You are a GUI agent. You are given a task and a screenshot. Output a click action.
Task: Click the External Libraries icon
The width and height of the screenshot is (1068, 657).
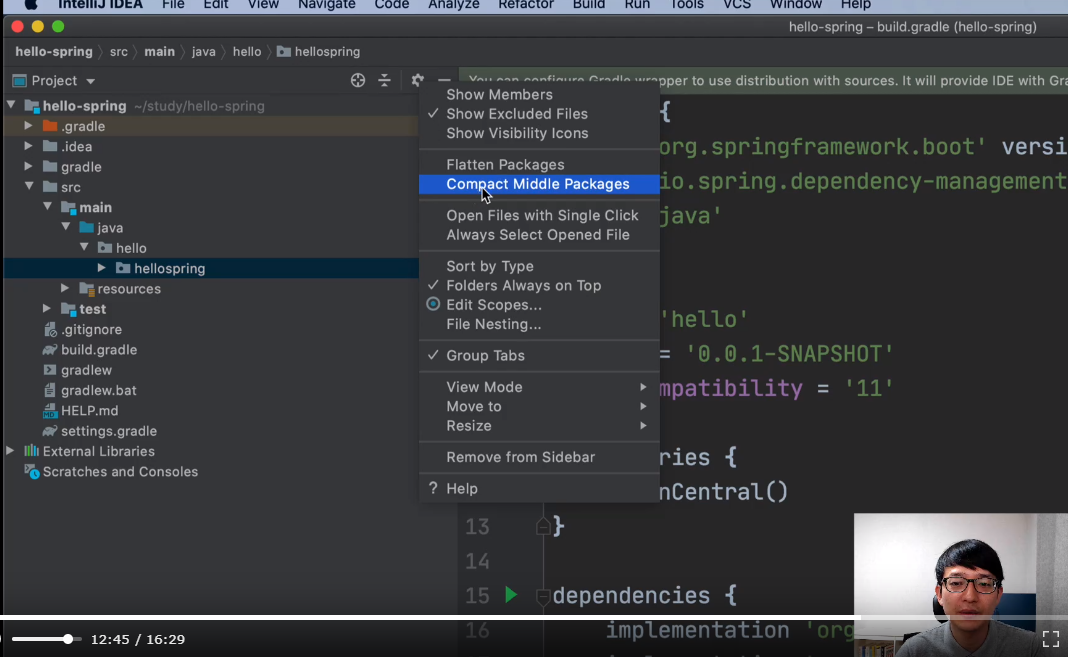pyautogui.click(x=31, y=451)
